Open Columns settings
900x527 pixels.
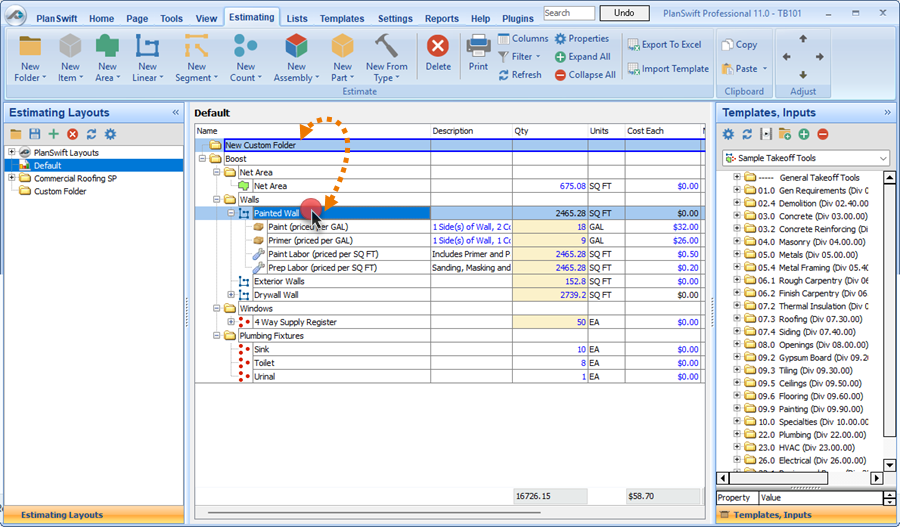pos(523,38)
